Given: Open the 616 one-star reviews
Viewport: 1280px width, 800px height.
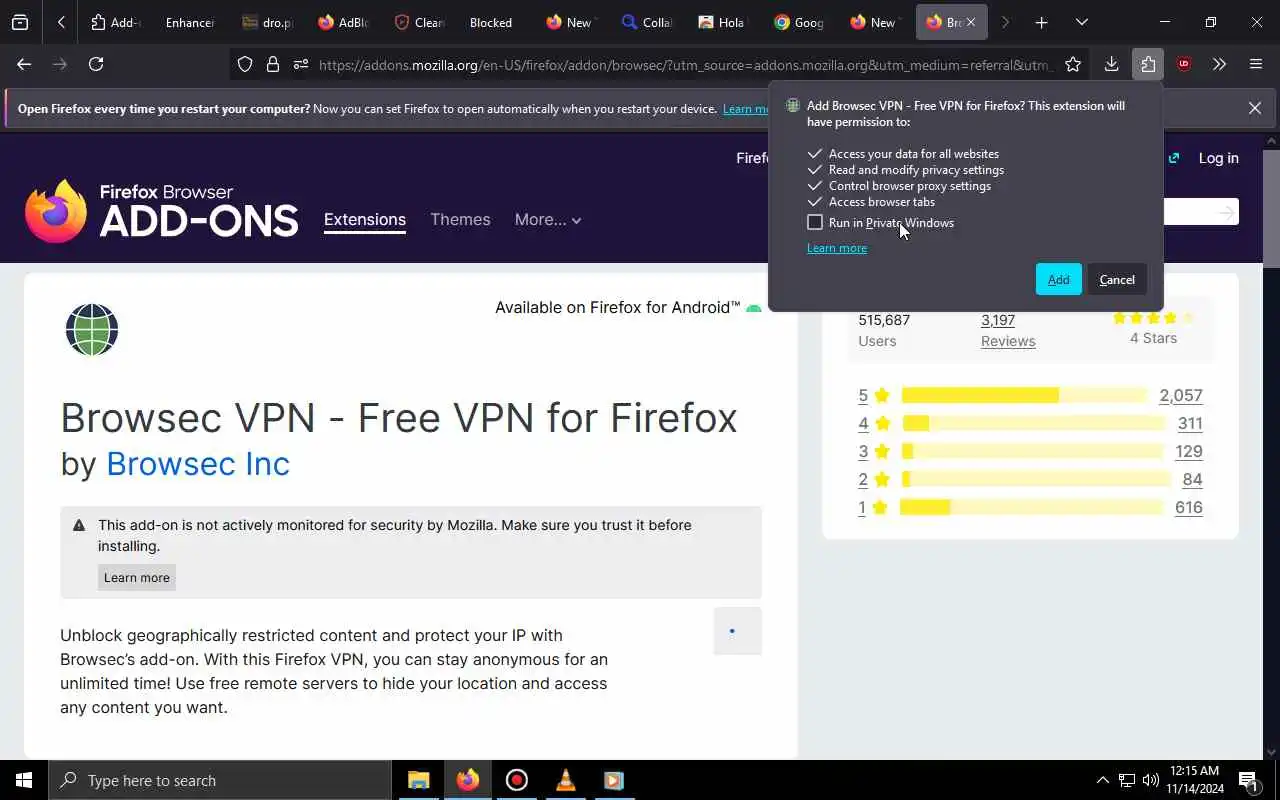Looking at the screenshot, I should 1189,507.
